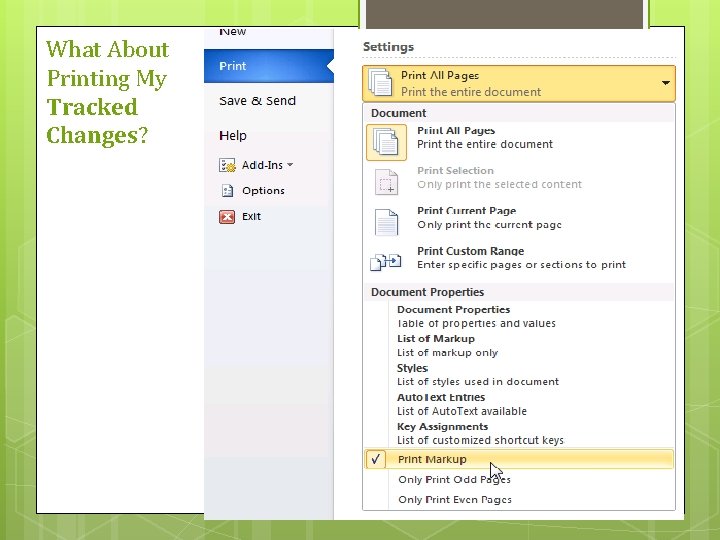Choose AutoText Entries item

tap(461, 404)
